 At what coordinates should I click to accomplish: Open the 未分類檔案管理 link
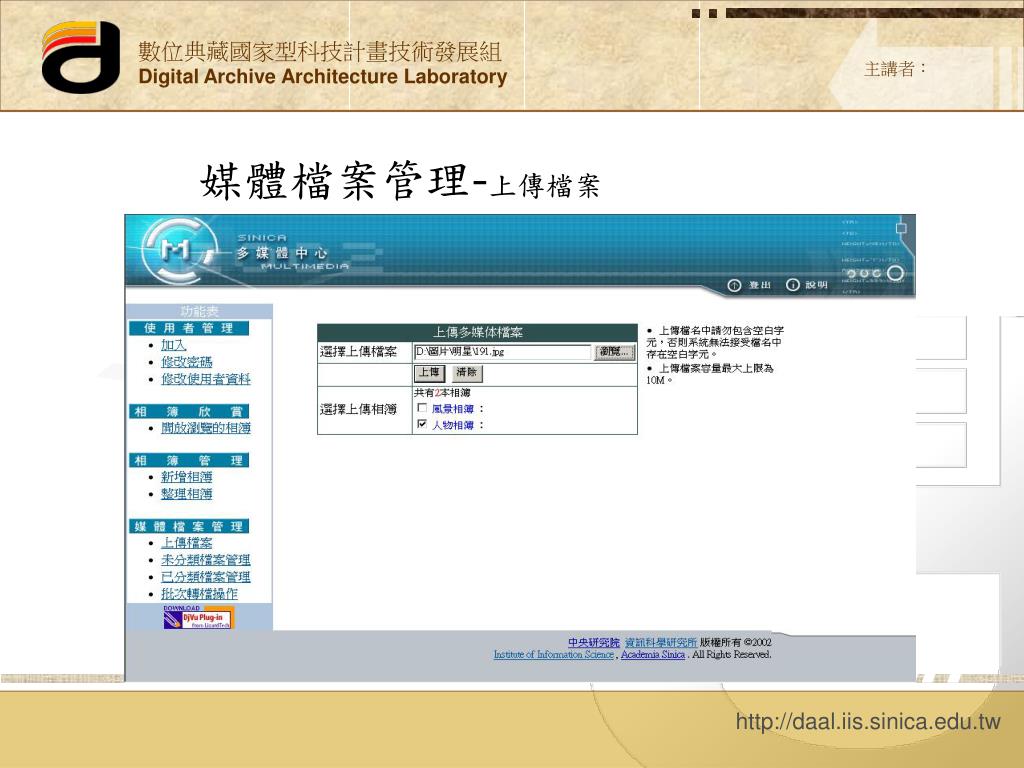(x=206, y=560)
